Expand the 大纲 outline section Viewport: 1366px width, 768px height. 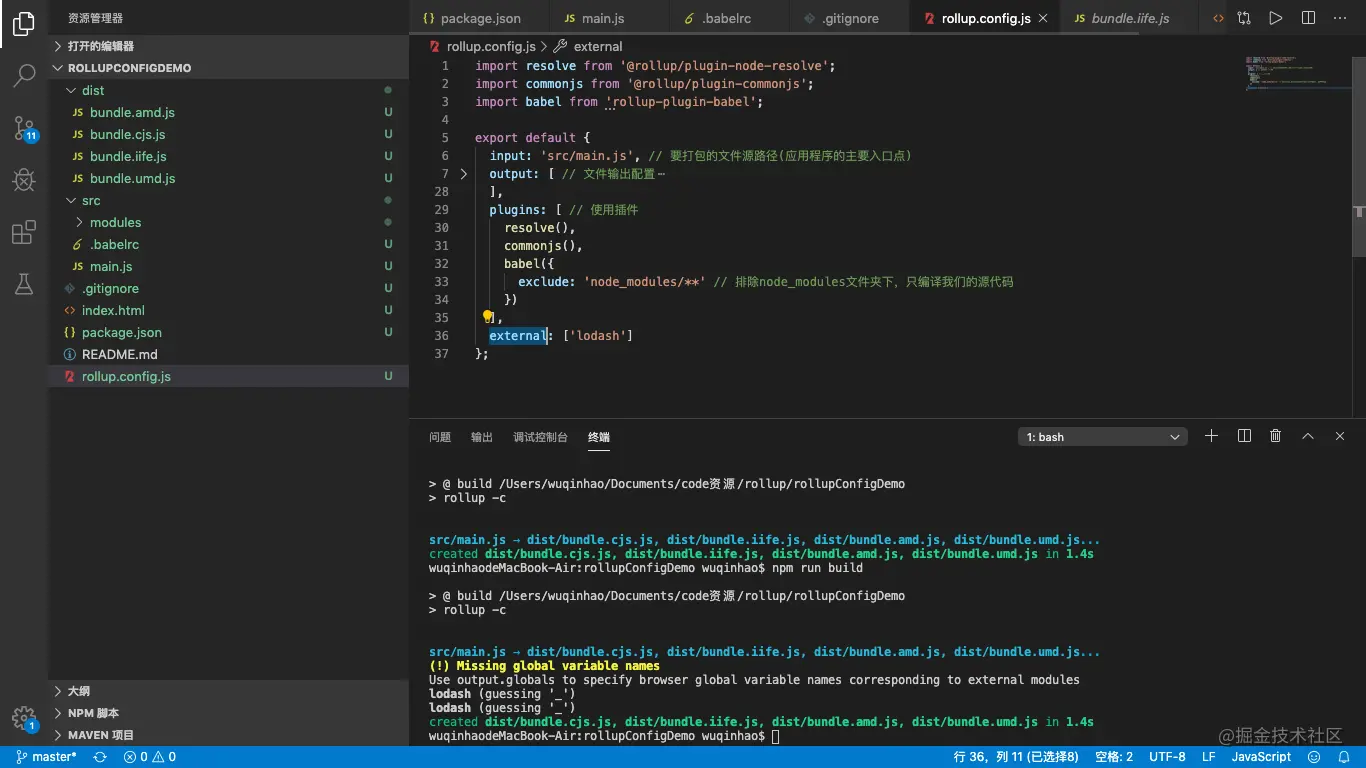point(228,691)
